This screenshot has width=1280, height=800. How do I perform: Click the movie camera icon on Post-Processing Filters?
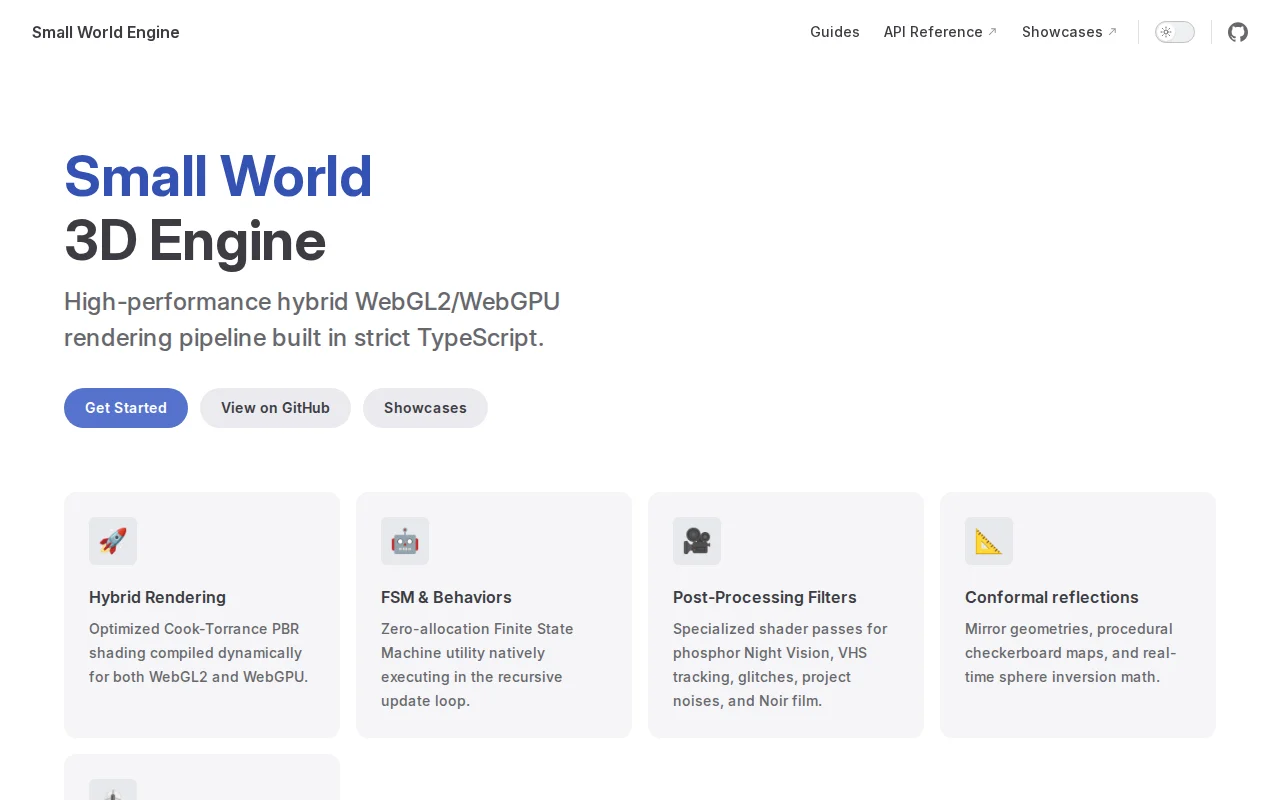[x=697, y=541]
